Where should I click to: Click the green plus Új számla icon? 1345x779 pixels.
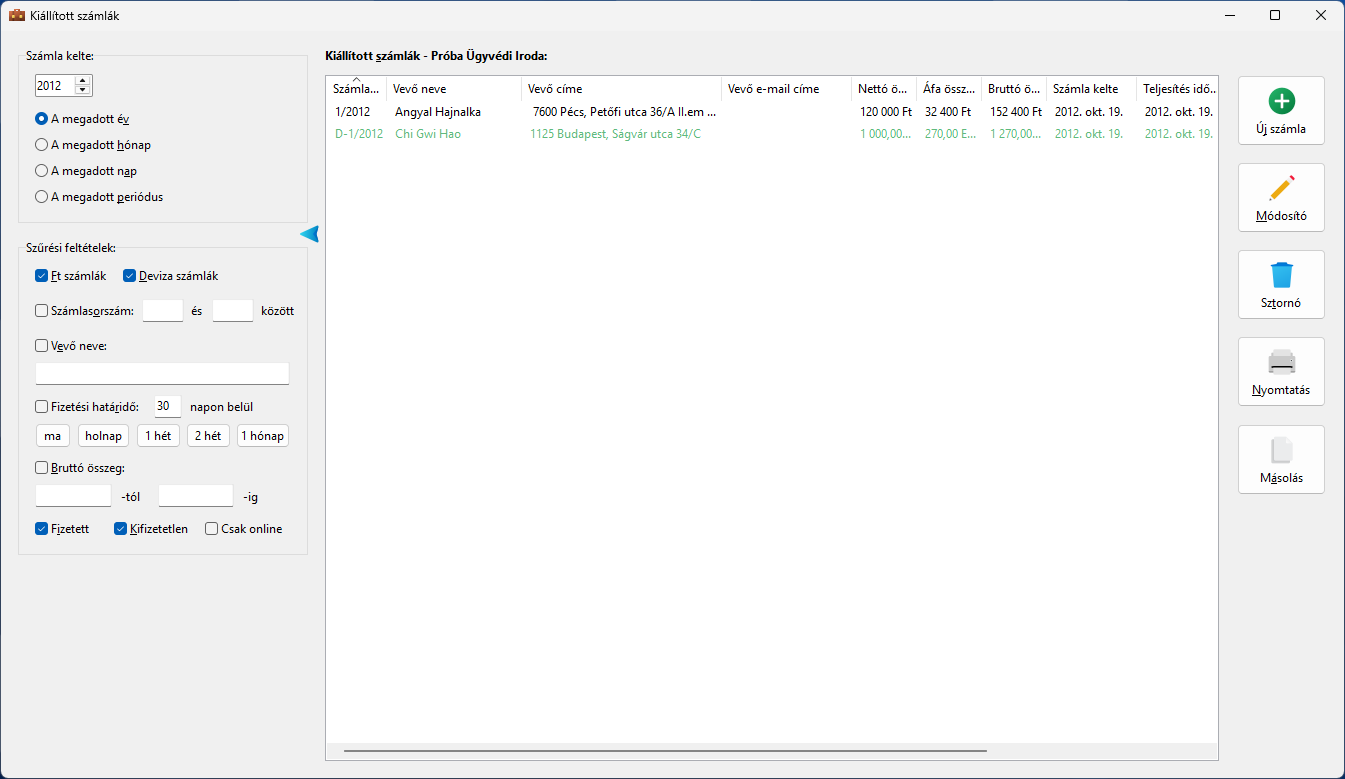pos(1281,101)
